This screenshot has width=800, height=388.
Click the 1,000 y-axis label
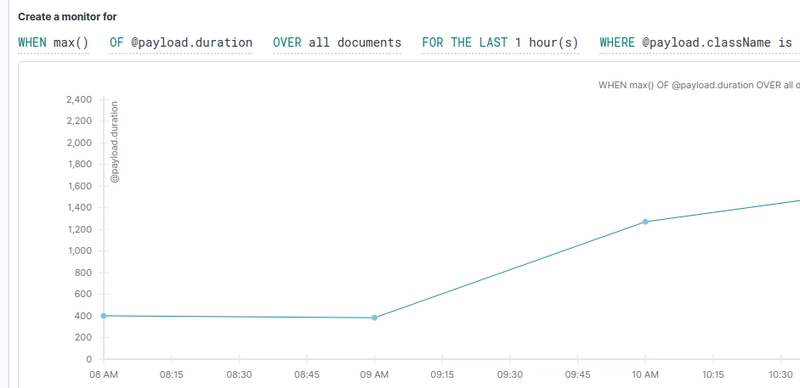click(x=79, y=251)
